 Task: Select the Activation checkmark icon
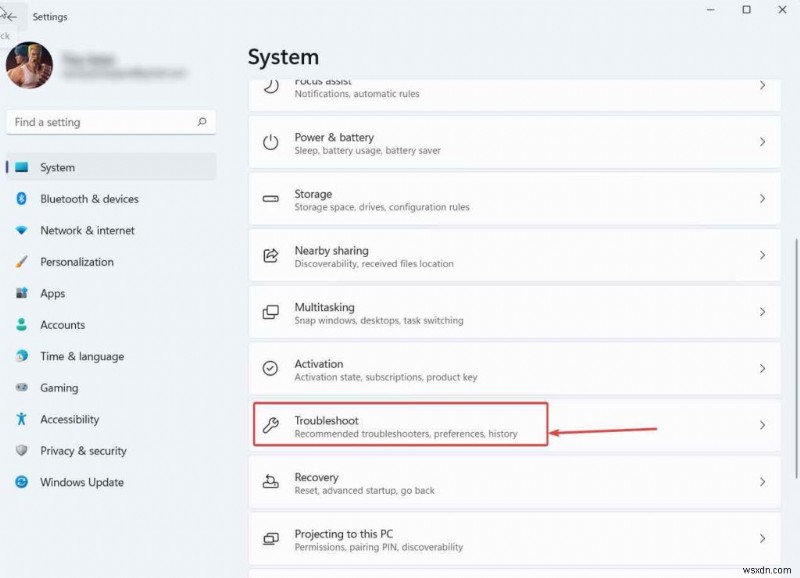[269, 368]
